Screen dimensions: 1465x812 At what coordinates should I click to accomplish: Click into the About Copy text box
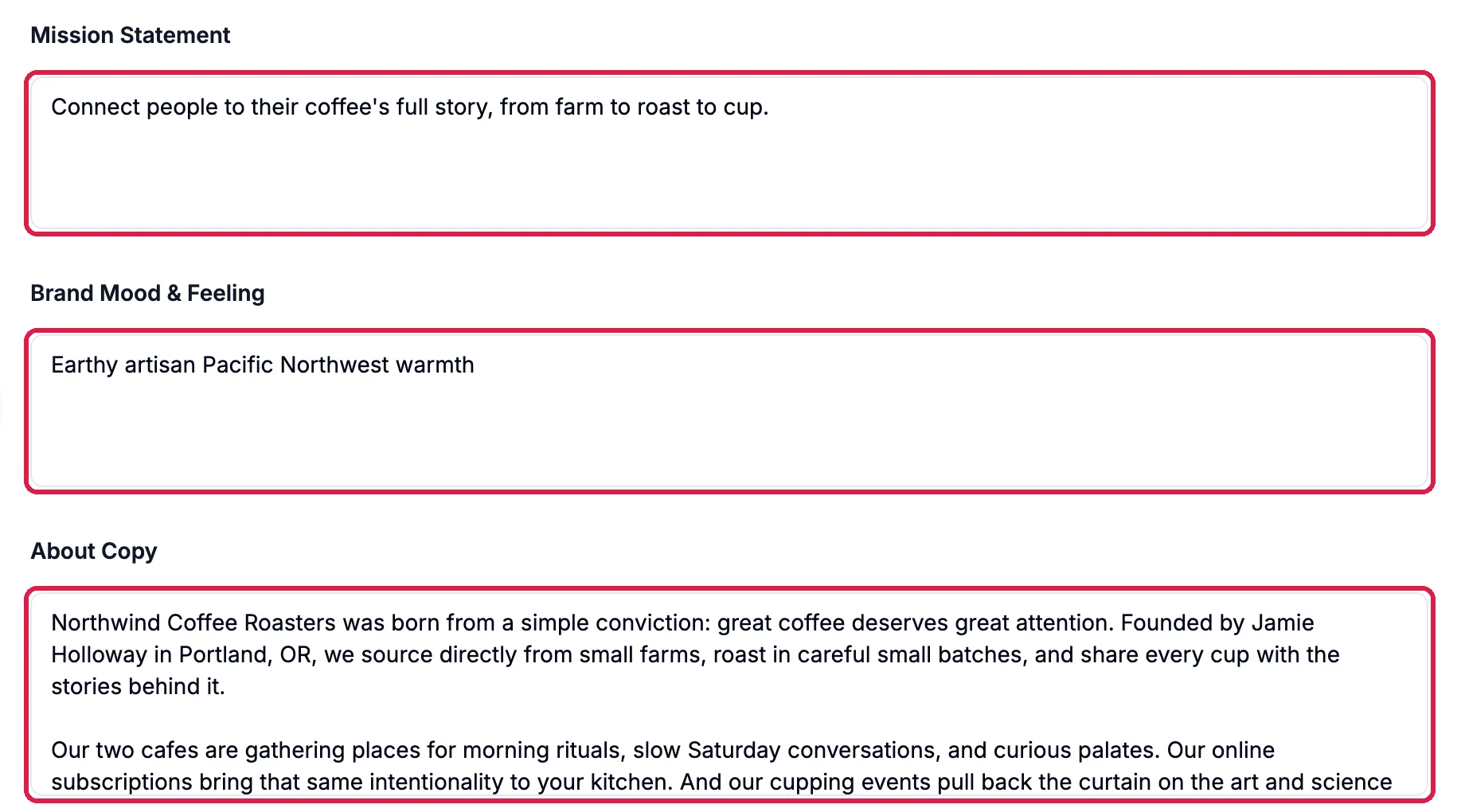(729, 694)
